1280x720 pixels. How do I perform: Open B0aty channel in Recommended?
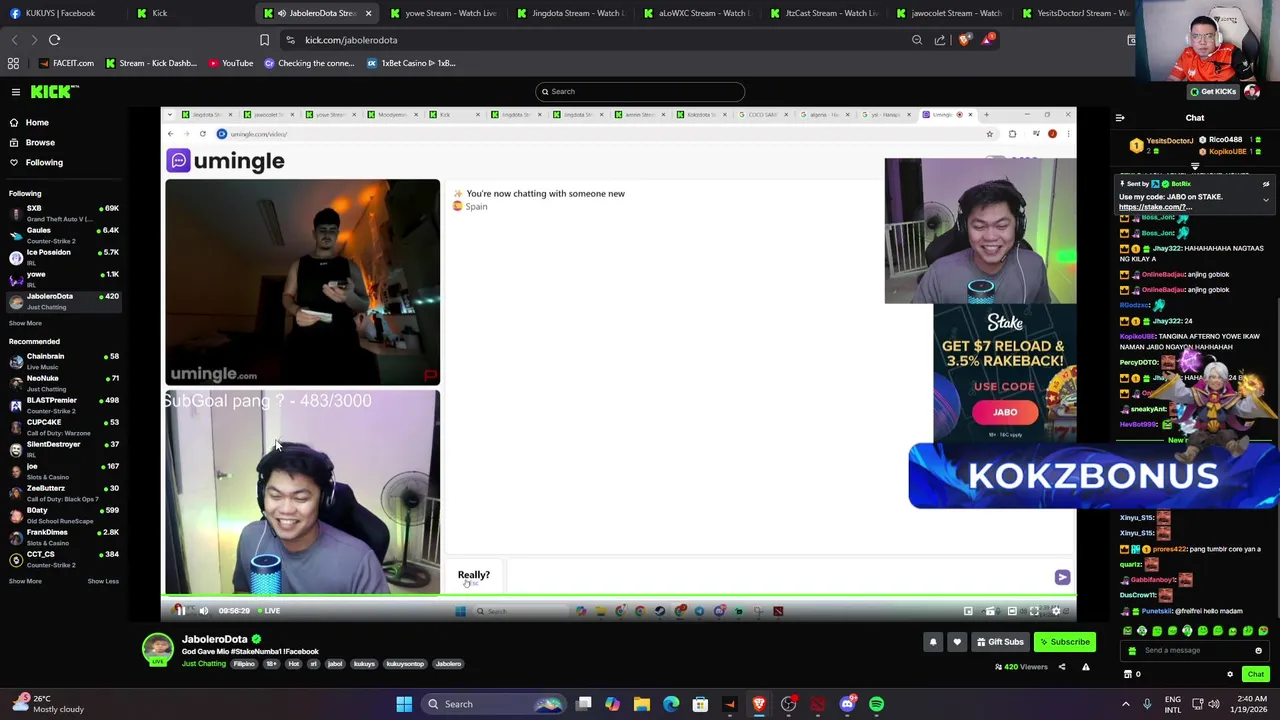point(64,515)
